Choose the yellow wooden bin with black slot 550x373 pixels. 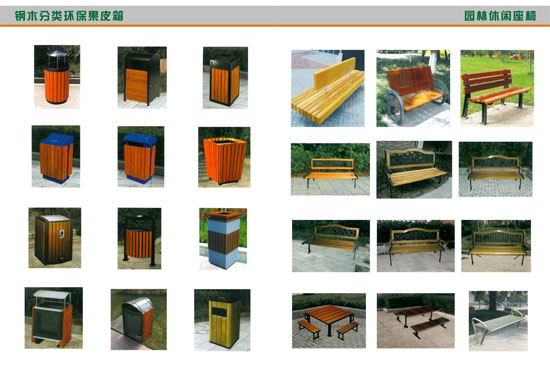222,320
